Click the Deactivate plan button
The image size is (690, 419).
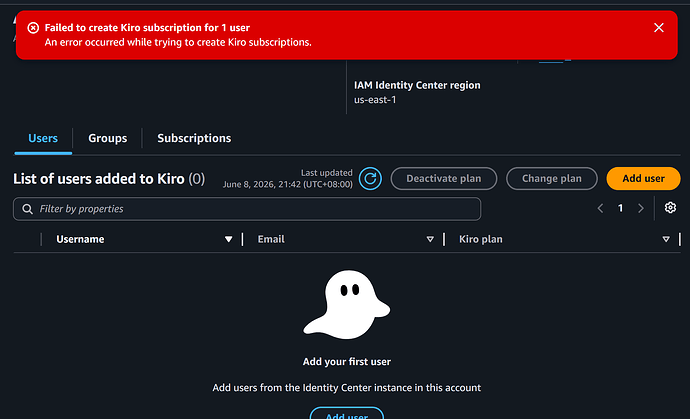[x=444, y=179]
